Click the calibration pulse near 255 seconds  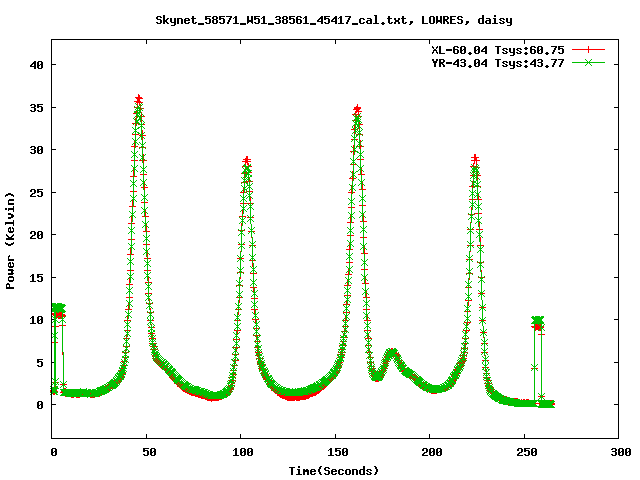tap(538, 322)
